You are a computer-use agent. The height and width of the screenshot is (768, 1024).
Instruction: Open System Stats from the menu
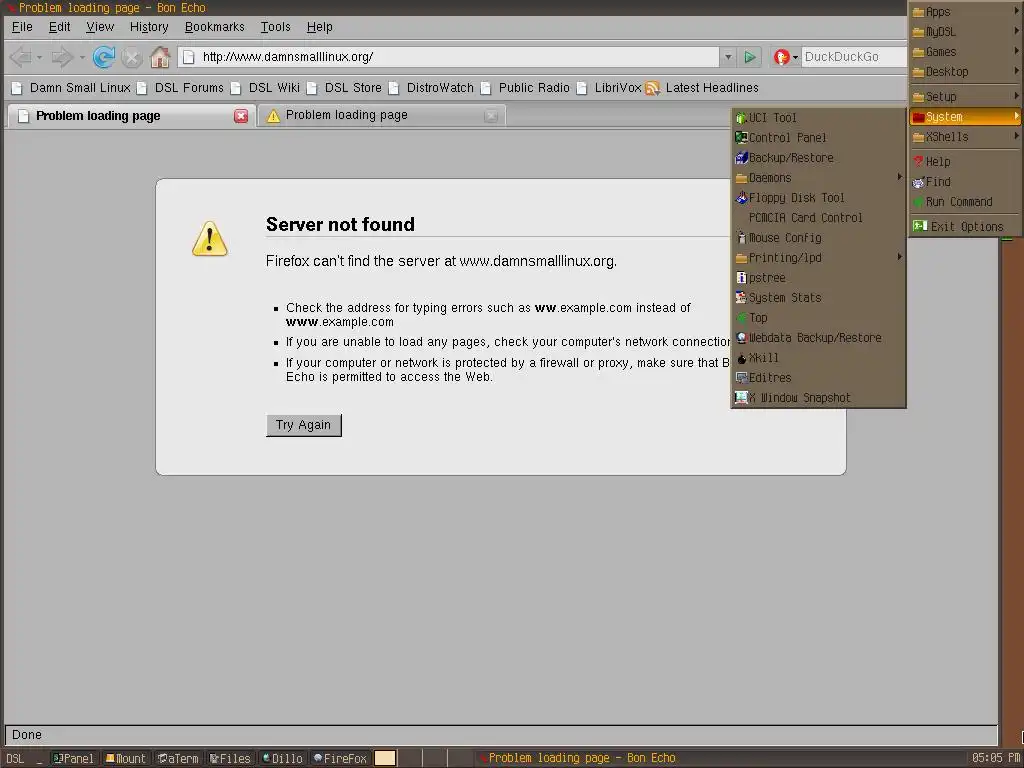tap(818, 298)
